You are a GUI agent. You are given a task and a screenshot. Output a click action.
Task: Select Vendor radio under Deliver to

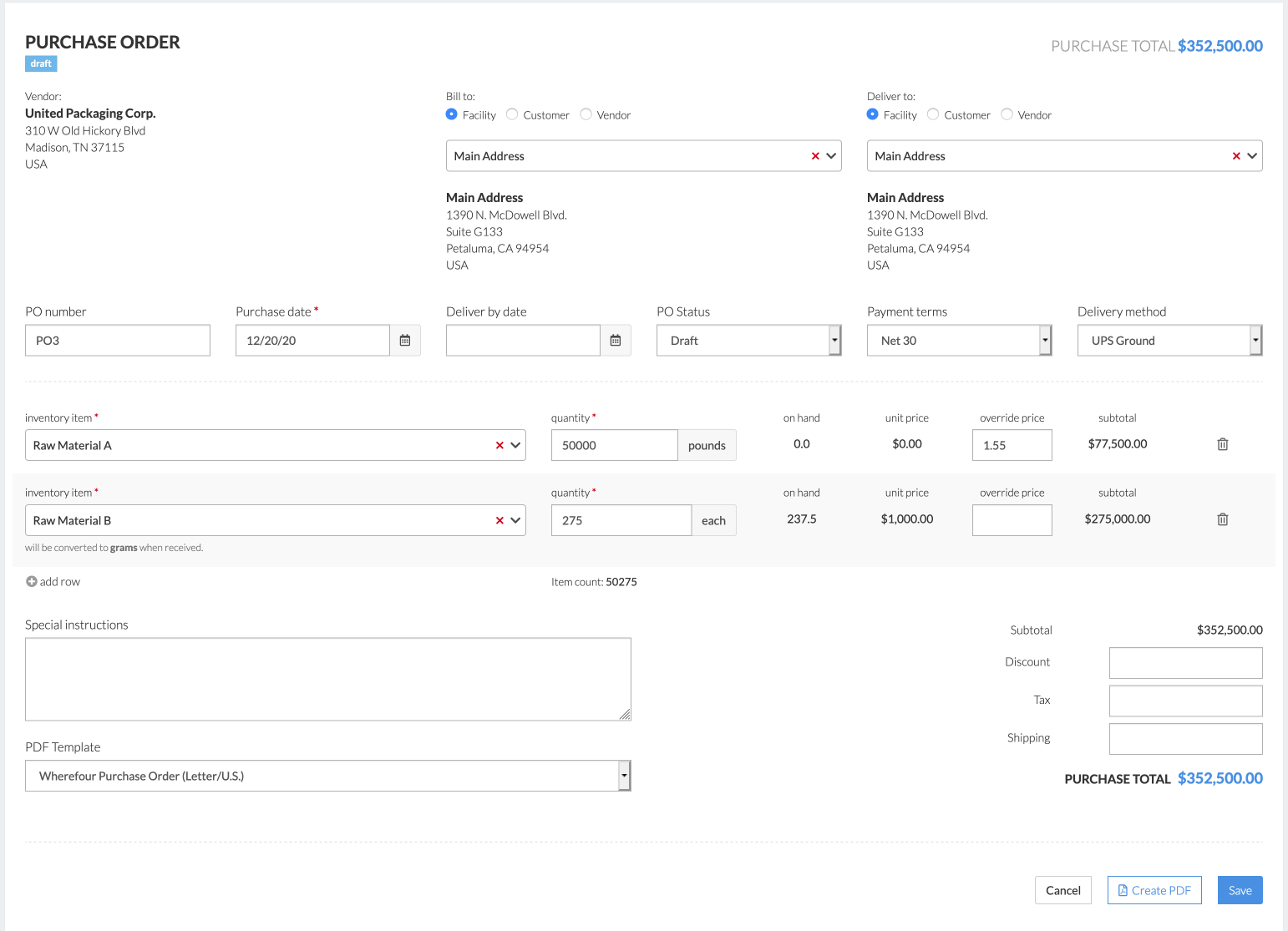pos(1007,114)
